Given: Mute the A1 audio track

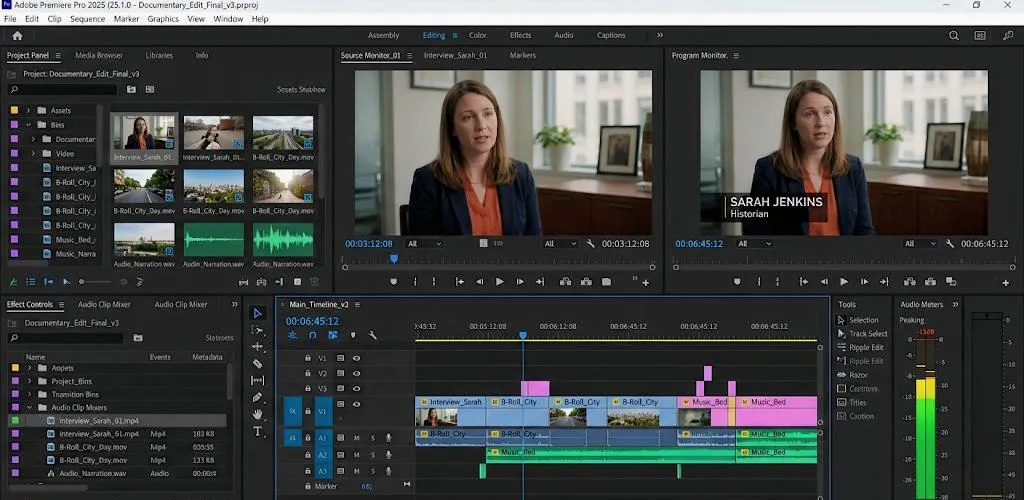Looking at the screenshot, I should click(357, 438).
